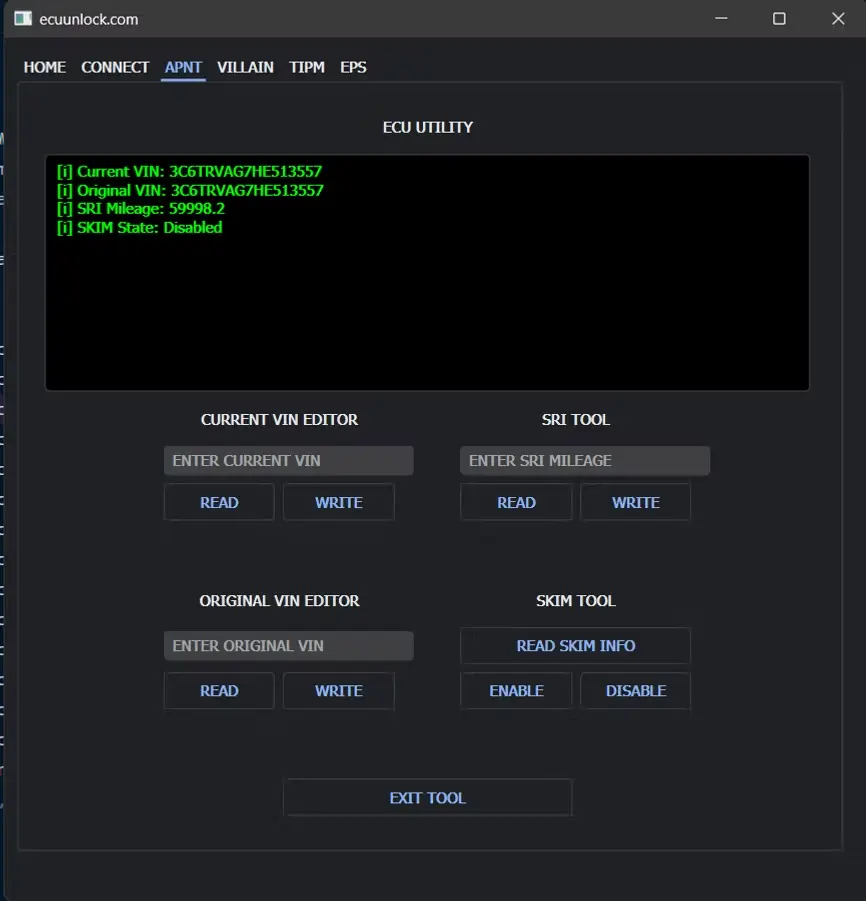Click the EXIT TOOL button
866x901 pixels.
tap(427, 798)
